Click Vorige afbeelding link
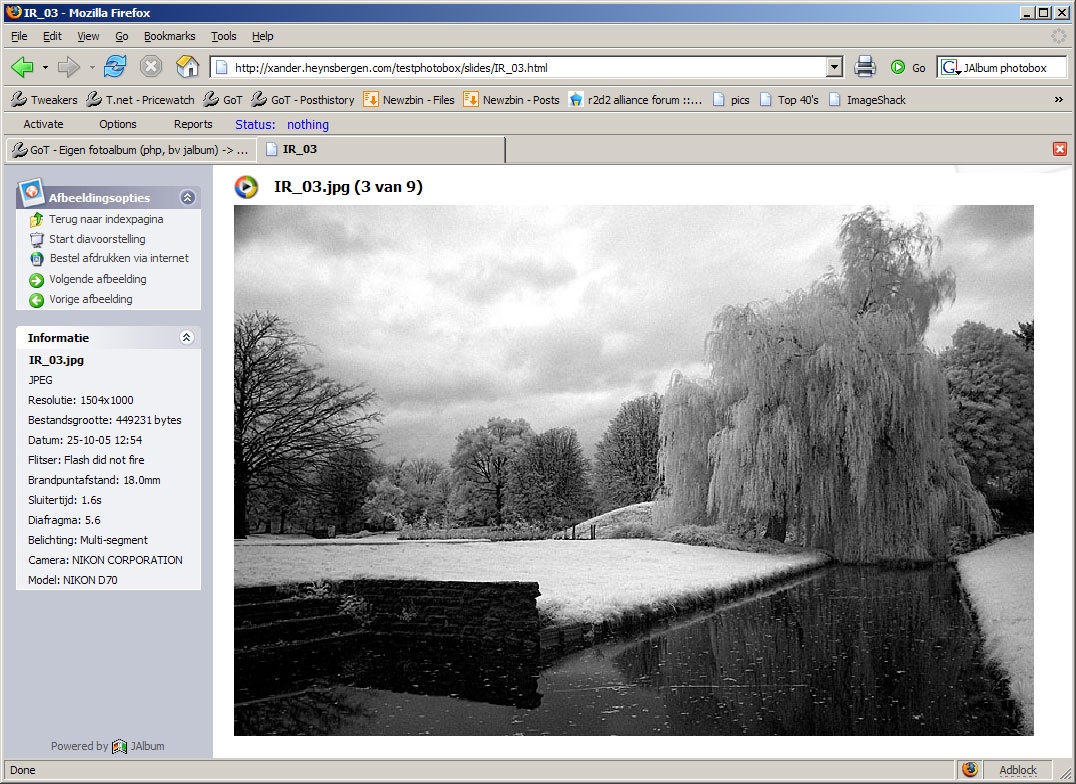Screen dimensions: 1076x784 point(91,299)
